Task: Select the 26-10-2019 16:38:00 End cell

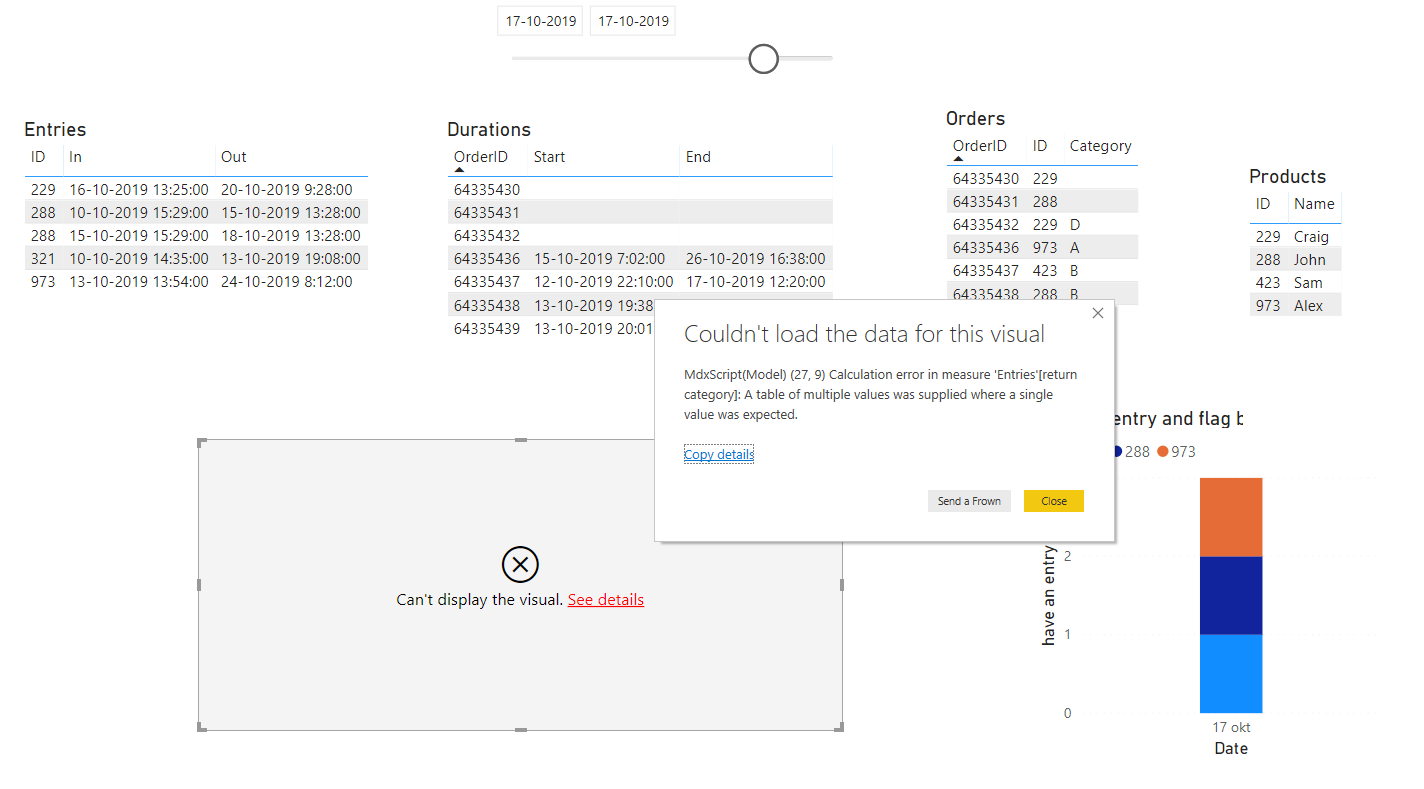Action: click(x=756, y=259)
